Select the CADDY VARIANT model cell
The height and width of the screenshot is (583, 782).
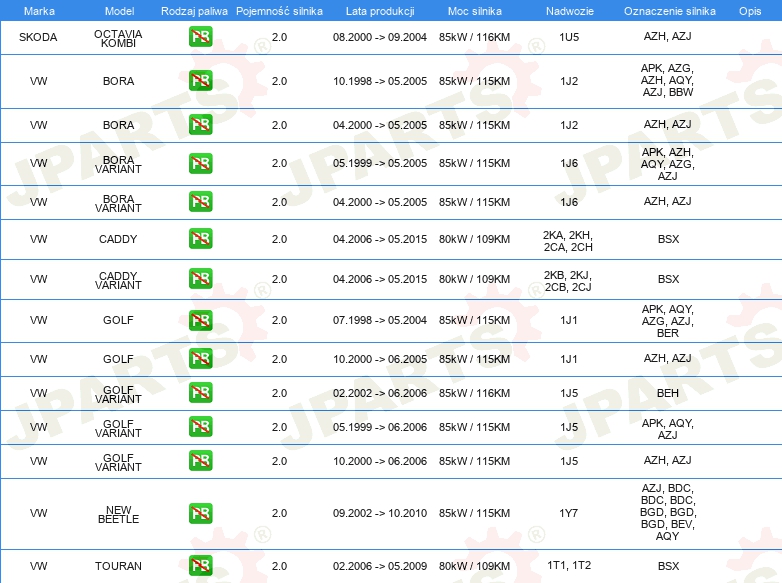coord(118,280)
